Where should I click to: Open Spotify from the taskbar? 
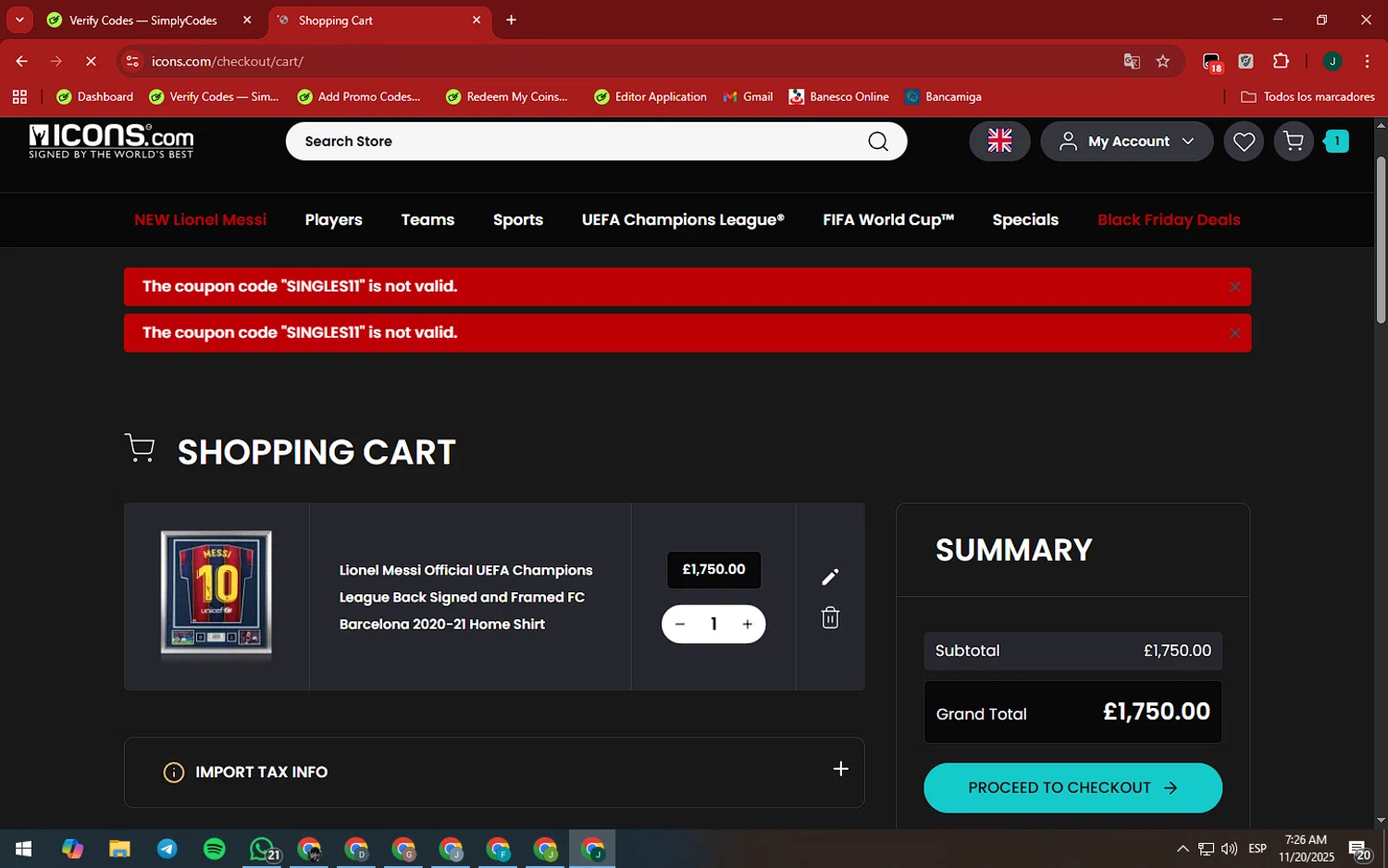pyautogui.click(x=214, y=849)
